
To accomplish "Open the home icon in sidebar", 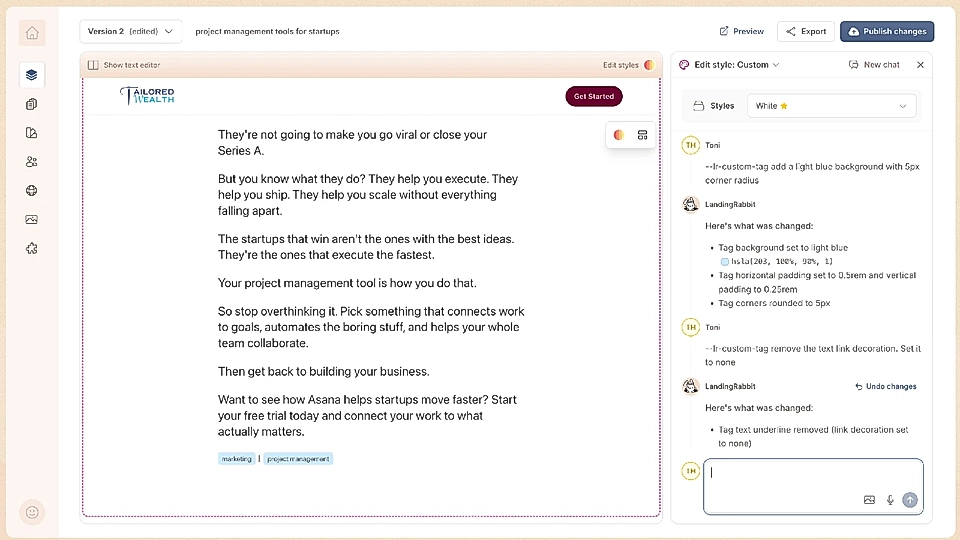I will [x=32, y=33].
